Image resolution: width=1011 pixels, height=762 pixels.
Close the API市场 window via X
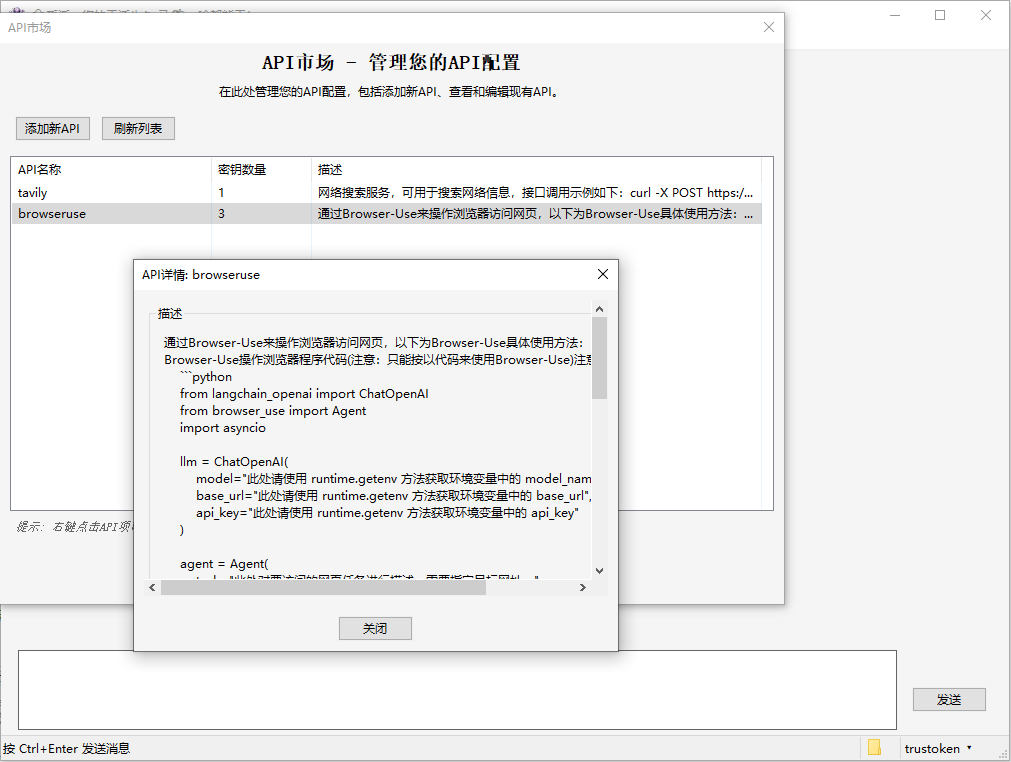[x=769, y=27]
